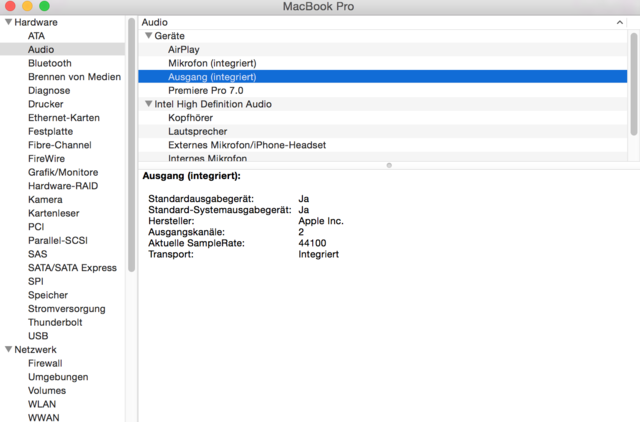Viewport: 640px width, 422px height.
Task: Click the Standardausgabegerät: label
Action: (x=201, y=199)
